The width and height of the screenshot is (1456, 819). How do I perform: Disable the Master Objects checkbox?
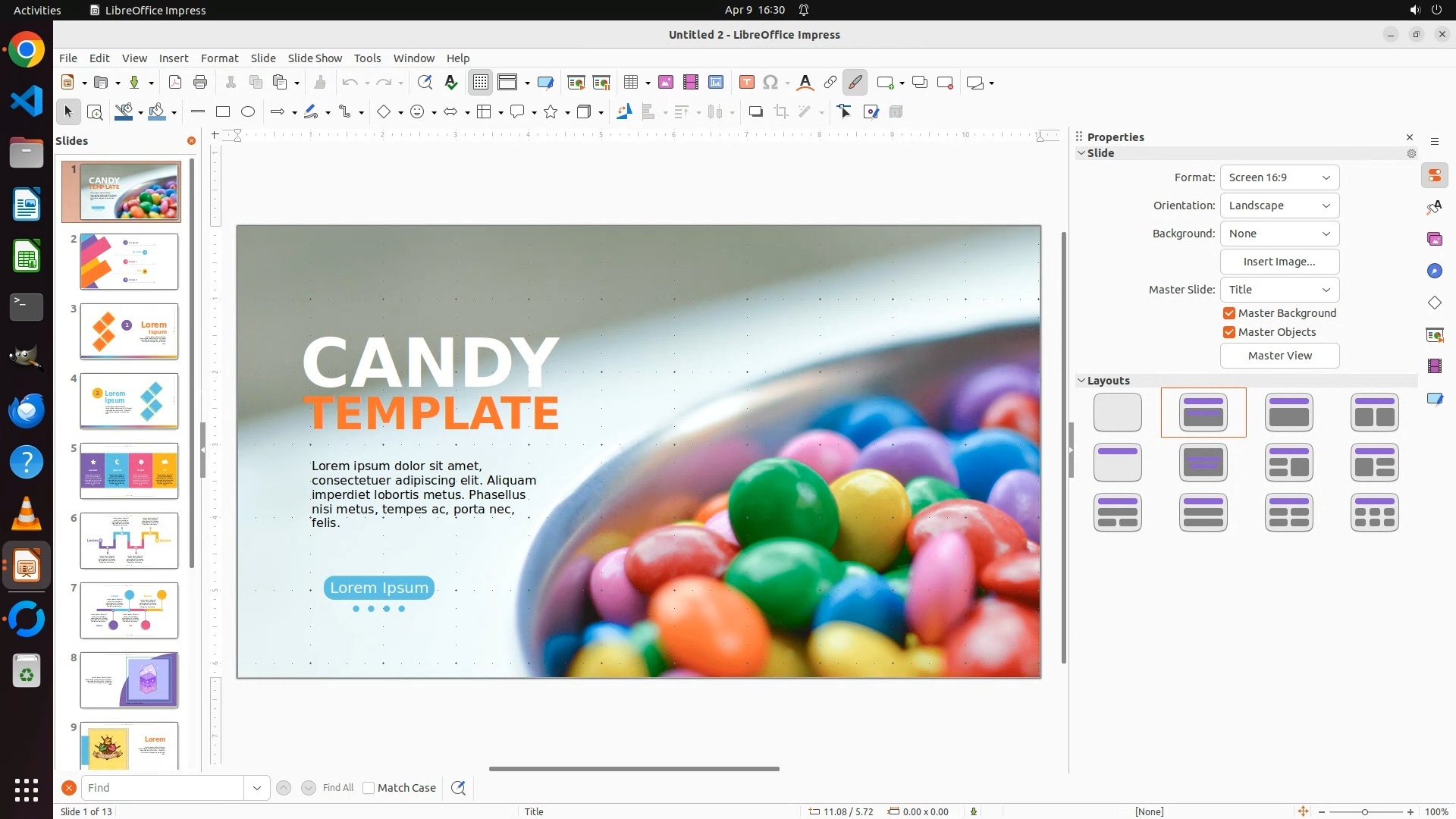tap(1229, 332)
